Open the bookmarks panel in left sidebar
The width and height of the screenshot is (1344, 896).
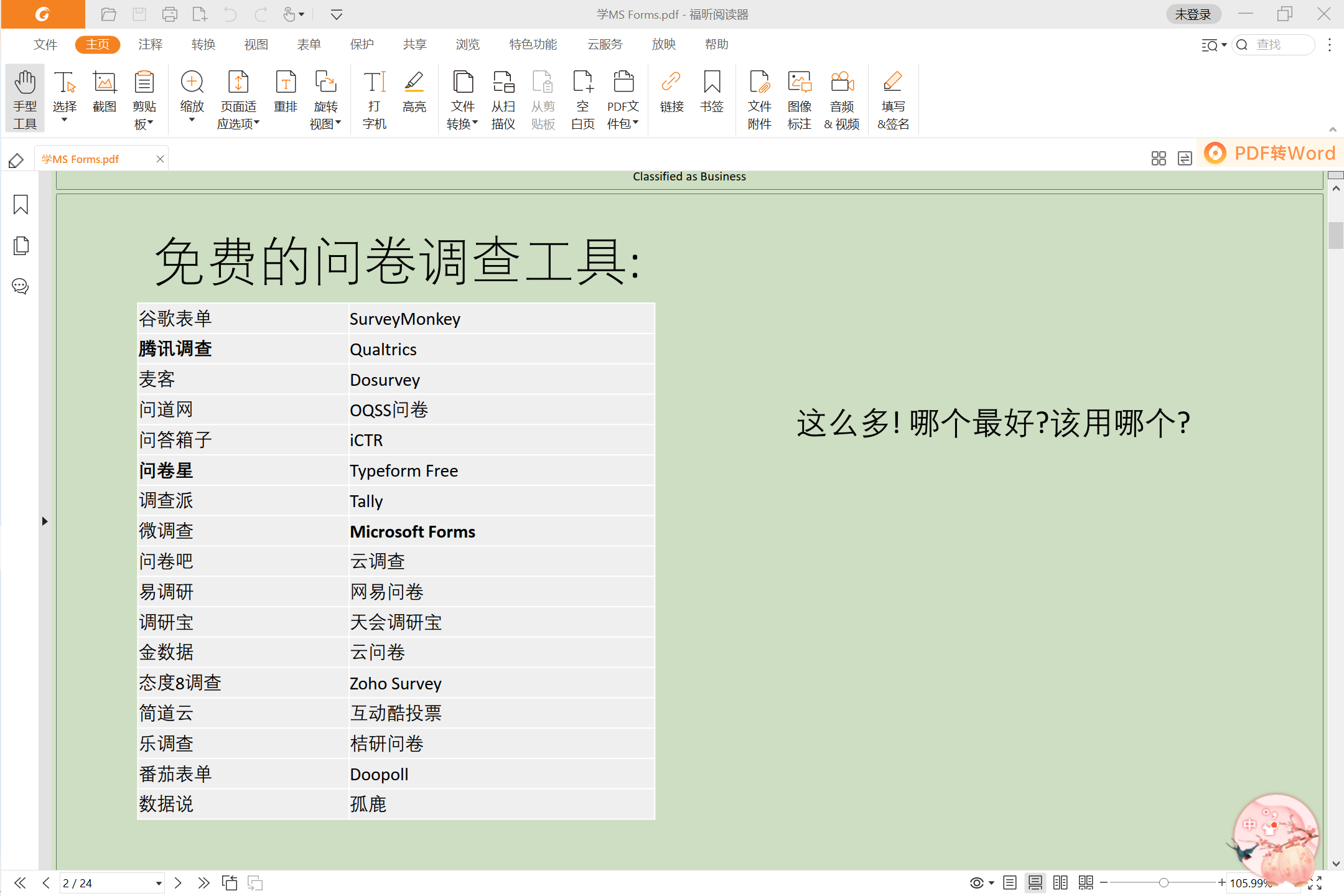coord(21,204)
